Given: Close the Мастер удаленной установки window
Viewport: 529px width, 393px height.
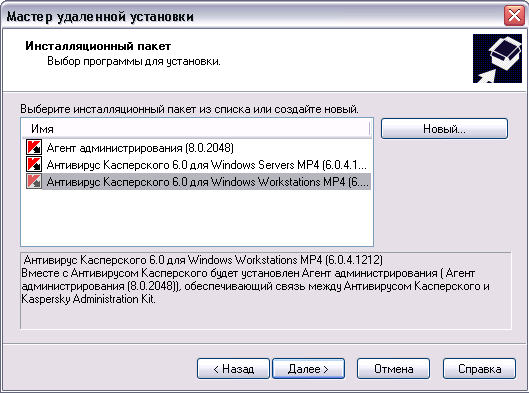Looking at the screenshot, I should coord(514,16).
